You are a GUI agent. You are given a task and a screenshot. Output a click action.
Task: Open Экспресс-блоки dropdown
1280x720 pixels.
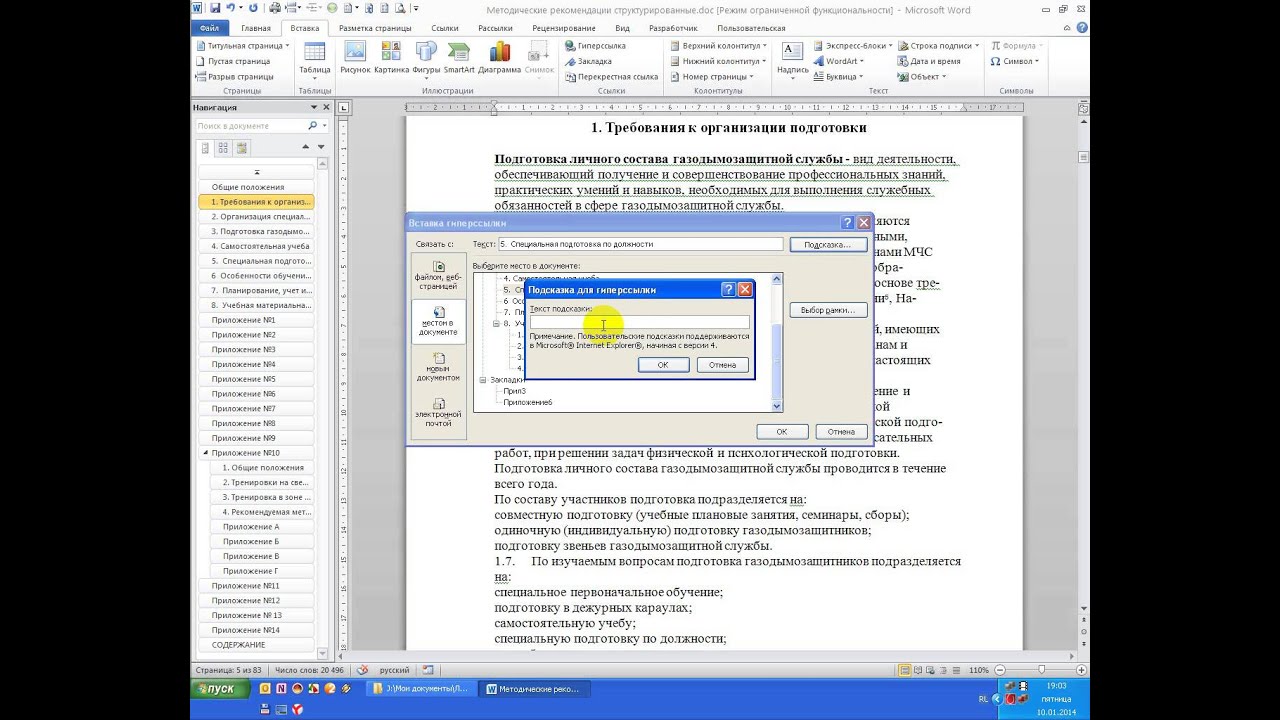pos(852,46)
